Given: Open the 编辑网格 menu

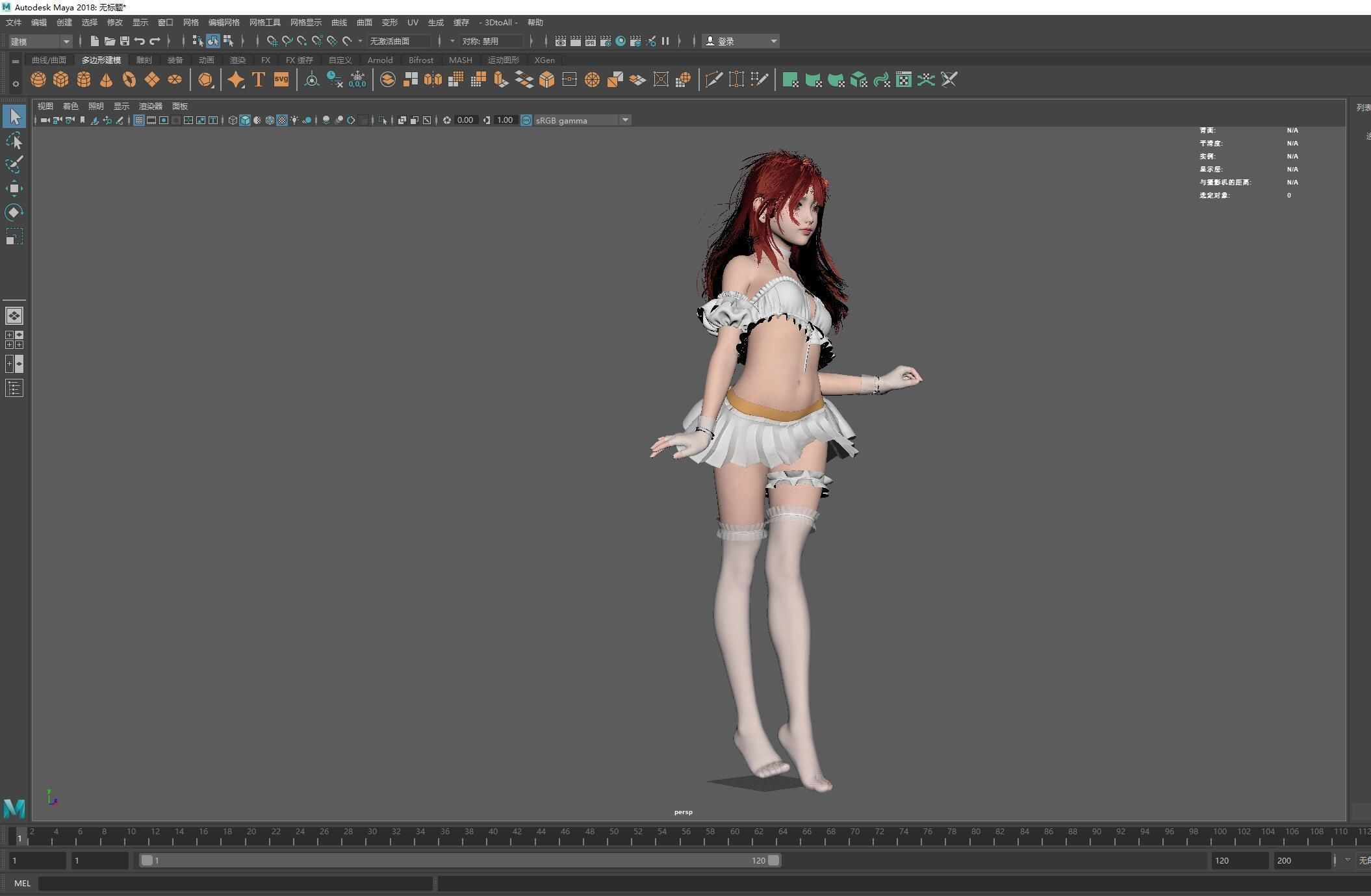Looking at the screenshot, I should (224, 23).
